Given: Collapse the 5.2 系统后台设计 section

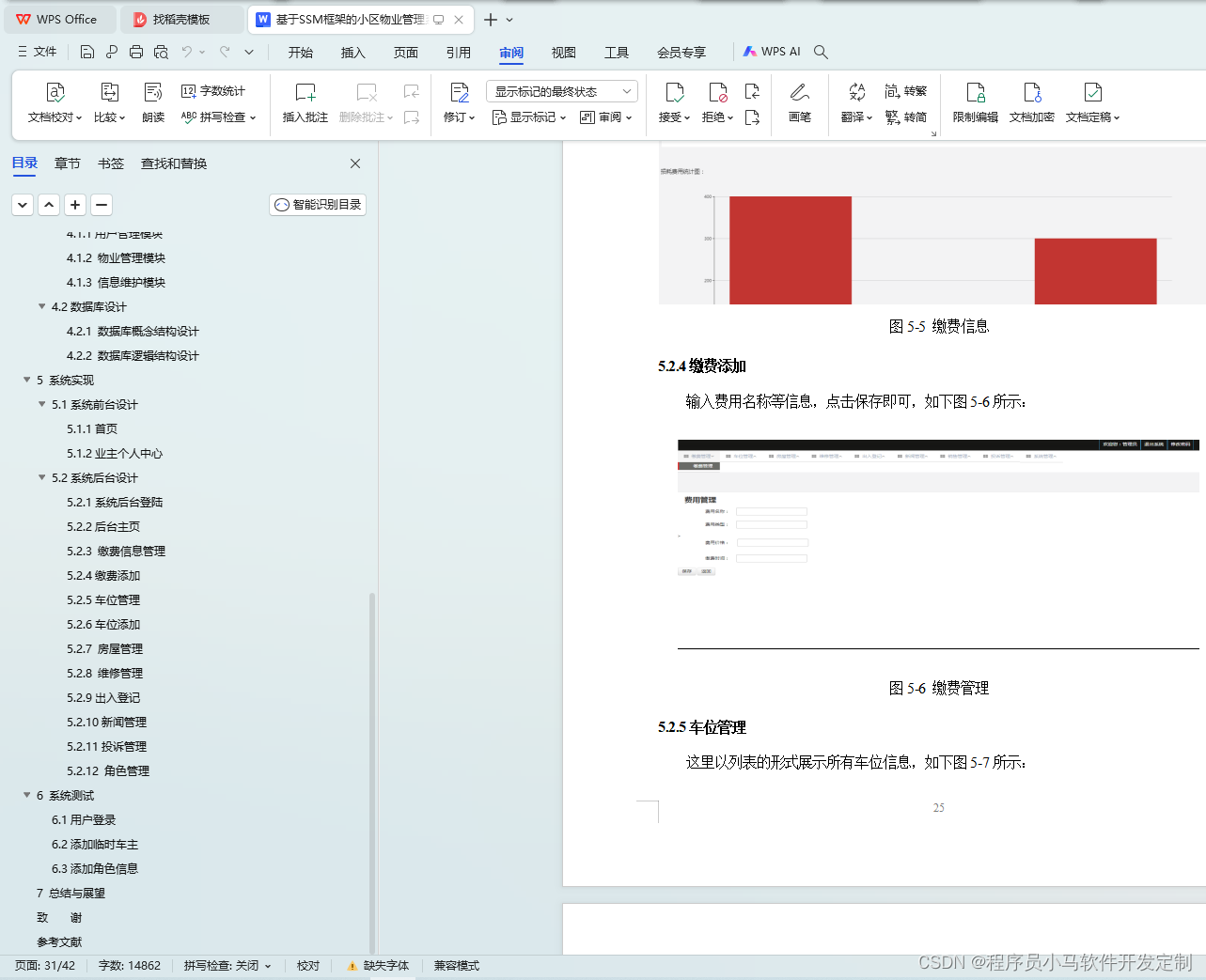Looking at the screenshot, I should [41, 477].
